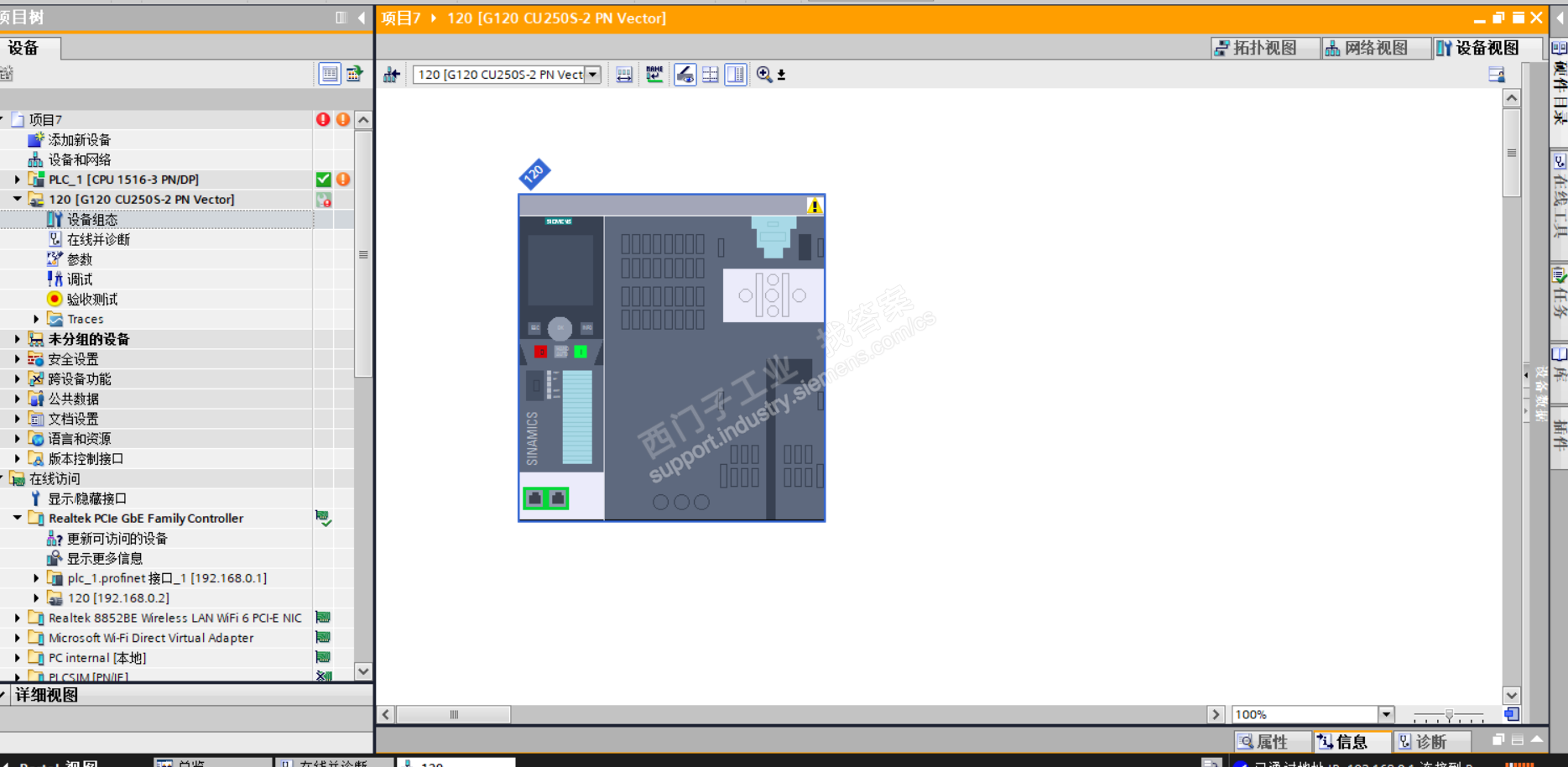Collapse the Realtek PCIe GbE Family Controller node

(17, 519)
